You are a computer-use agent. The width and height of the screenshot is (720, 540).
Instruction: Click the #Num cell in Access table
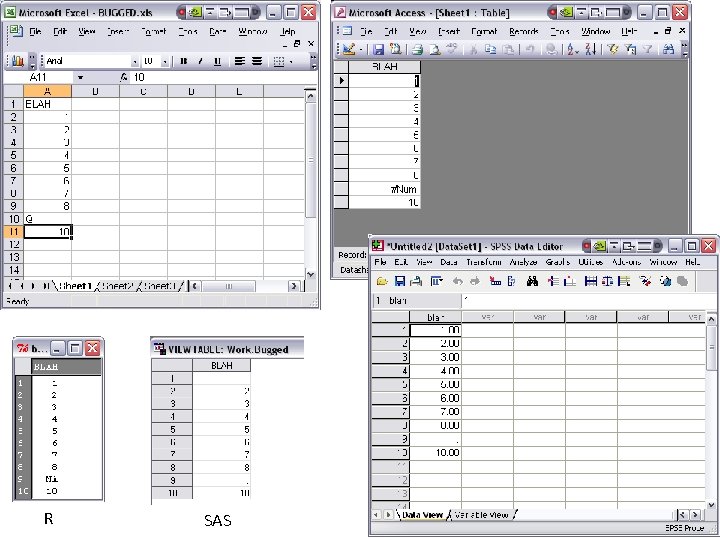385,189
